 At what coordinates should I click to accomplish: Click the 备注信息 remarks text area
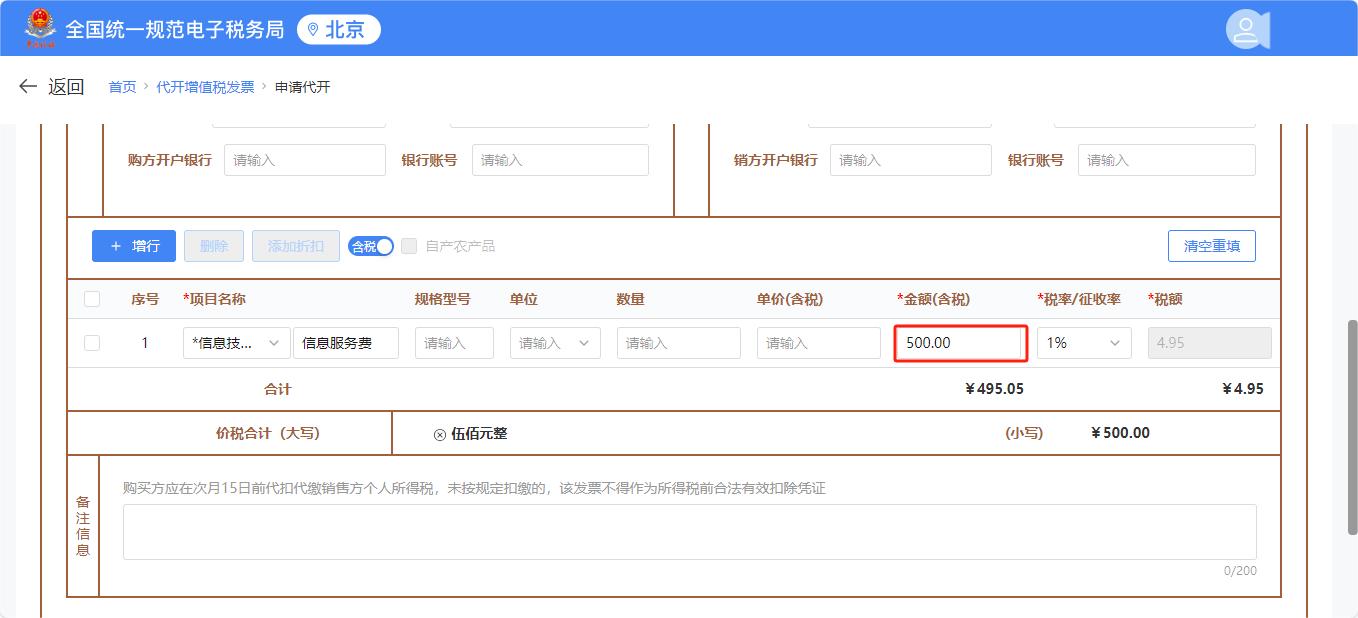tap(689, 532)
